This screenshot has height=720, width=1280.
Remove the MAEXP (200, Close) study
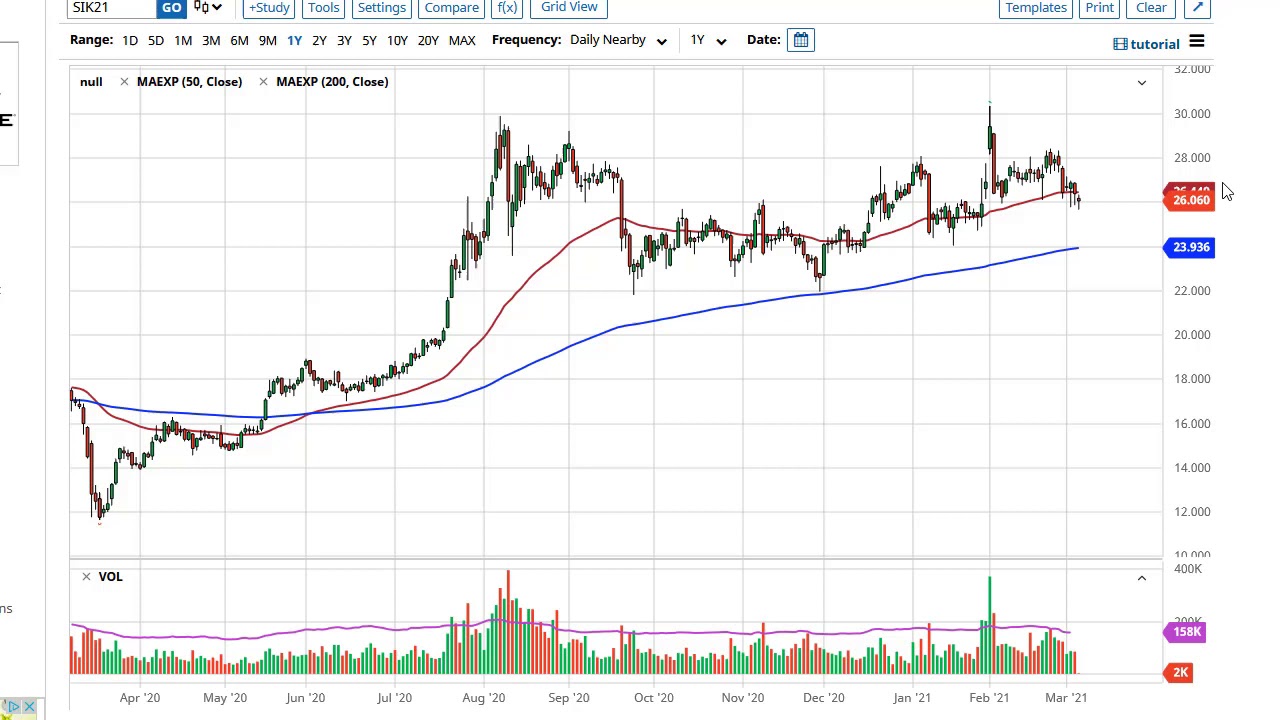(263, 82)
